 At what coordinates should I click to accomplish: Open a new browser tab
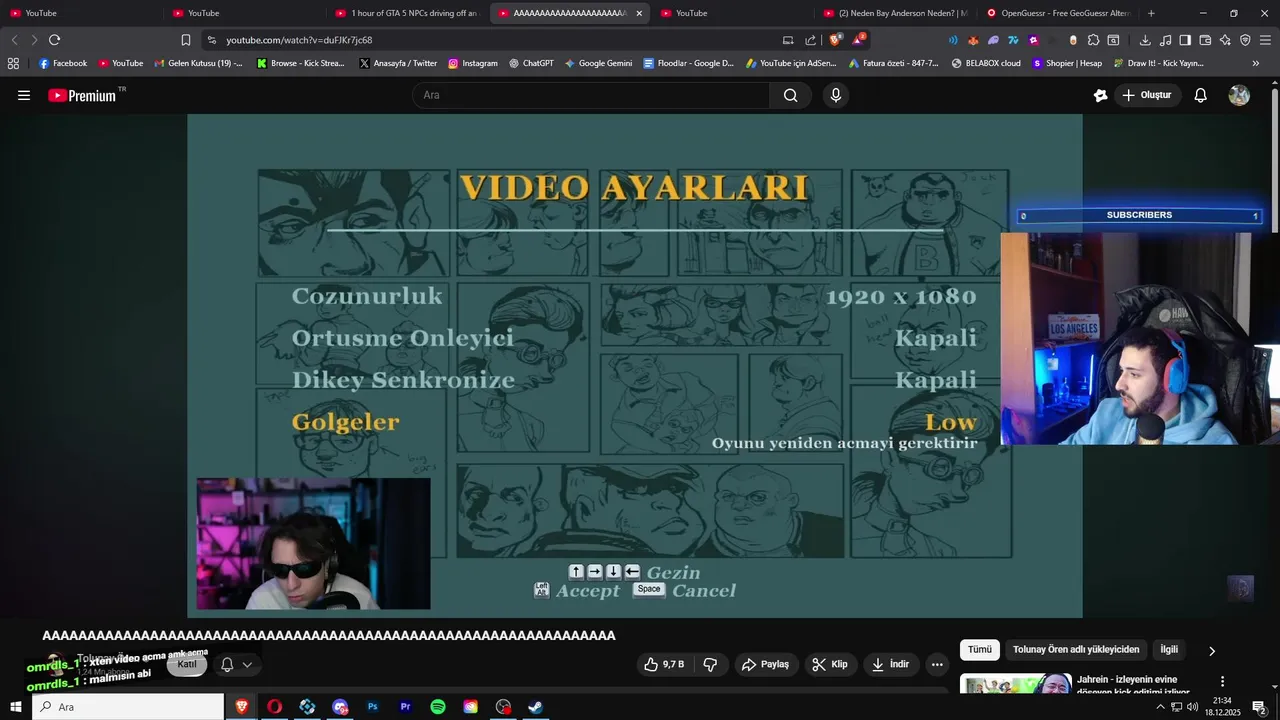(1151, 13)
